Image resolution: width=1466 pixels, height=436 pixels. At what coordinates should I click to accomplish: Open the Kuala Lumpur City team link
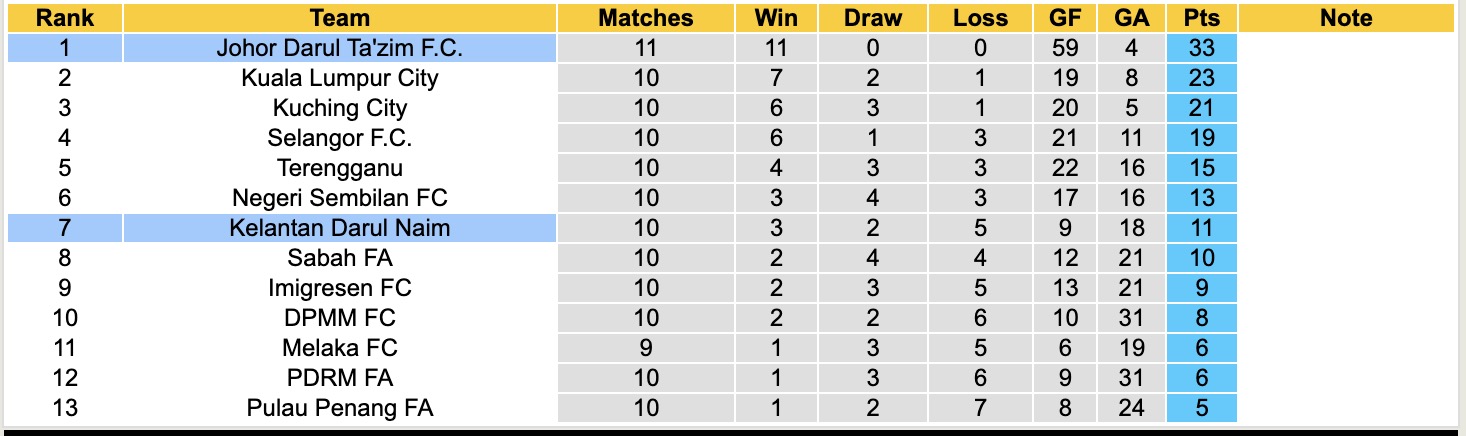coord(340,78)
